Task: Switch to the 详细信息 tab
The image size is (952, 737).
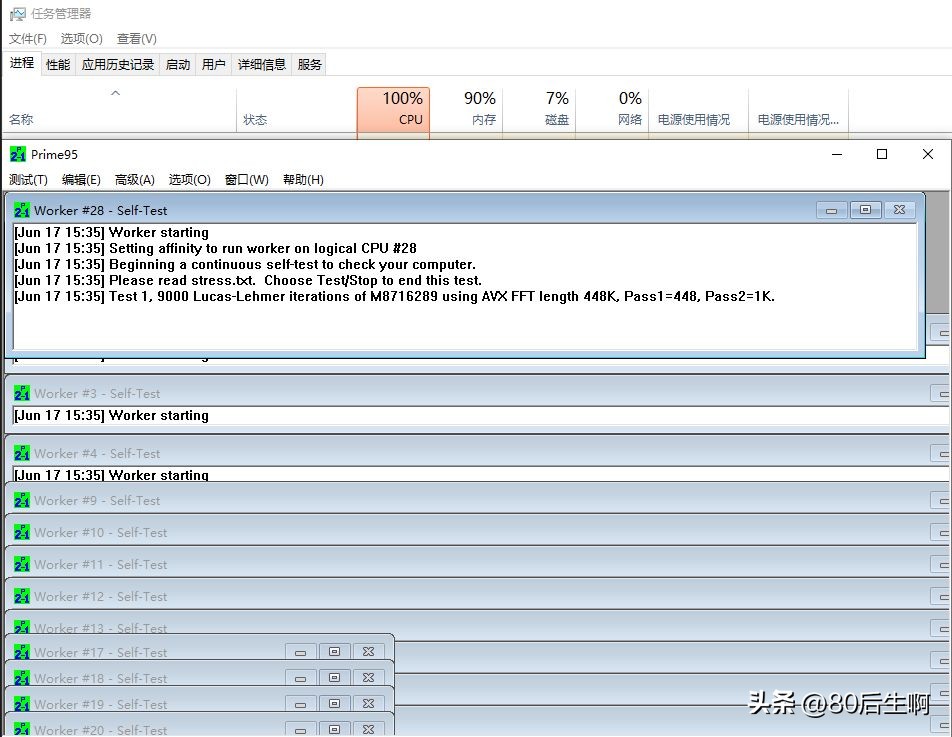Action: coord(262,64)
